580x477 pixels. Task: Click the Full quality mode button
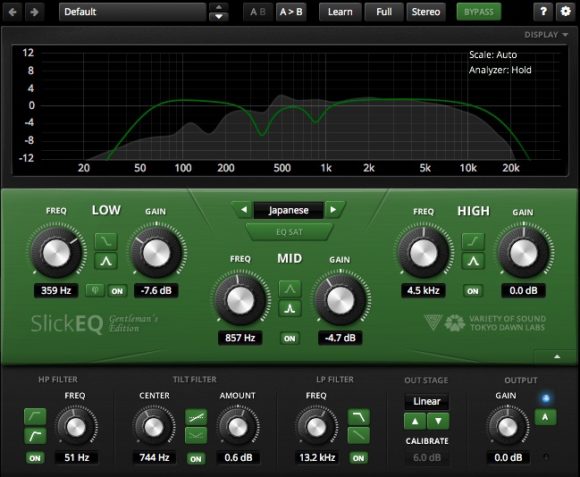click(384, 12)
